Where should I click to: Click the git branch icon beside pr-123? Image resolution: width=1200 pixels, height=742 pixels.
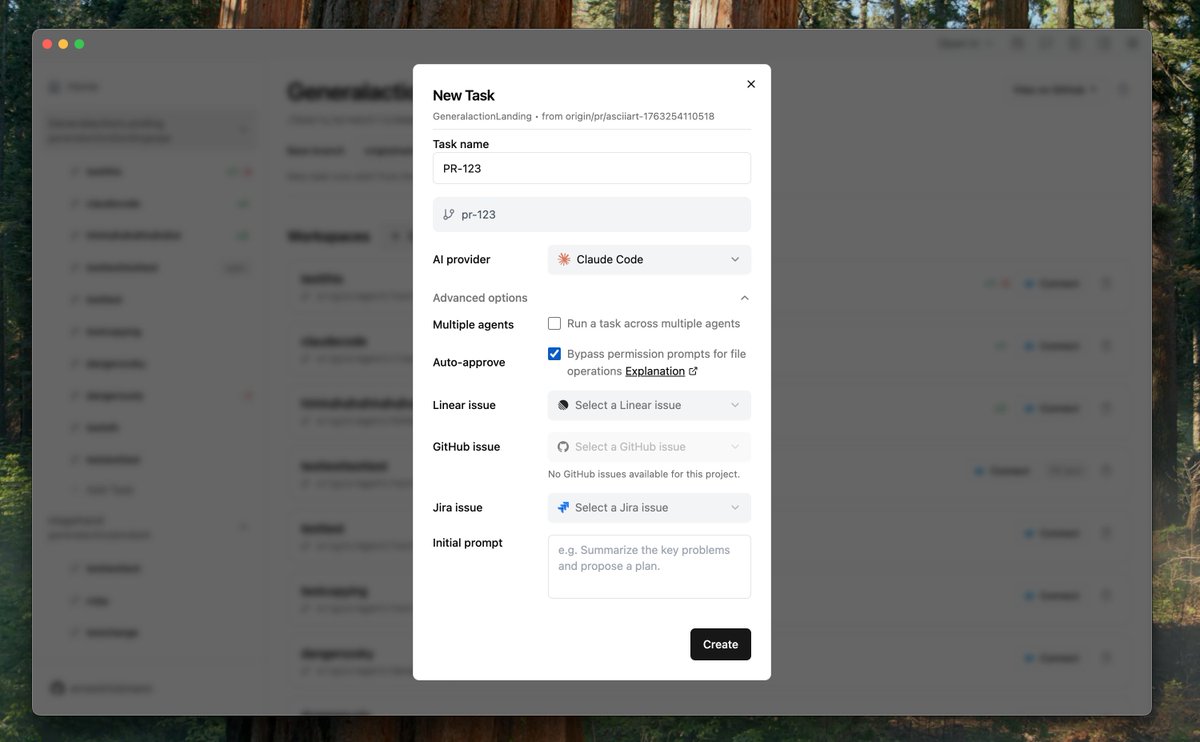coord(448,214)
